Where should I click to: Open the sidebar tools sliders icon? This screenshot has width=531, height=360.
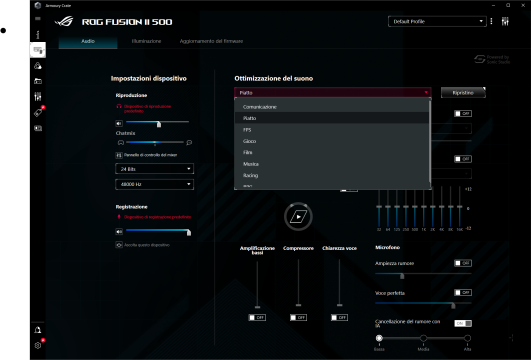(x=38, y=97)
